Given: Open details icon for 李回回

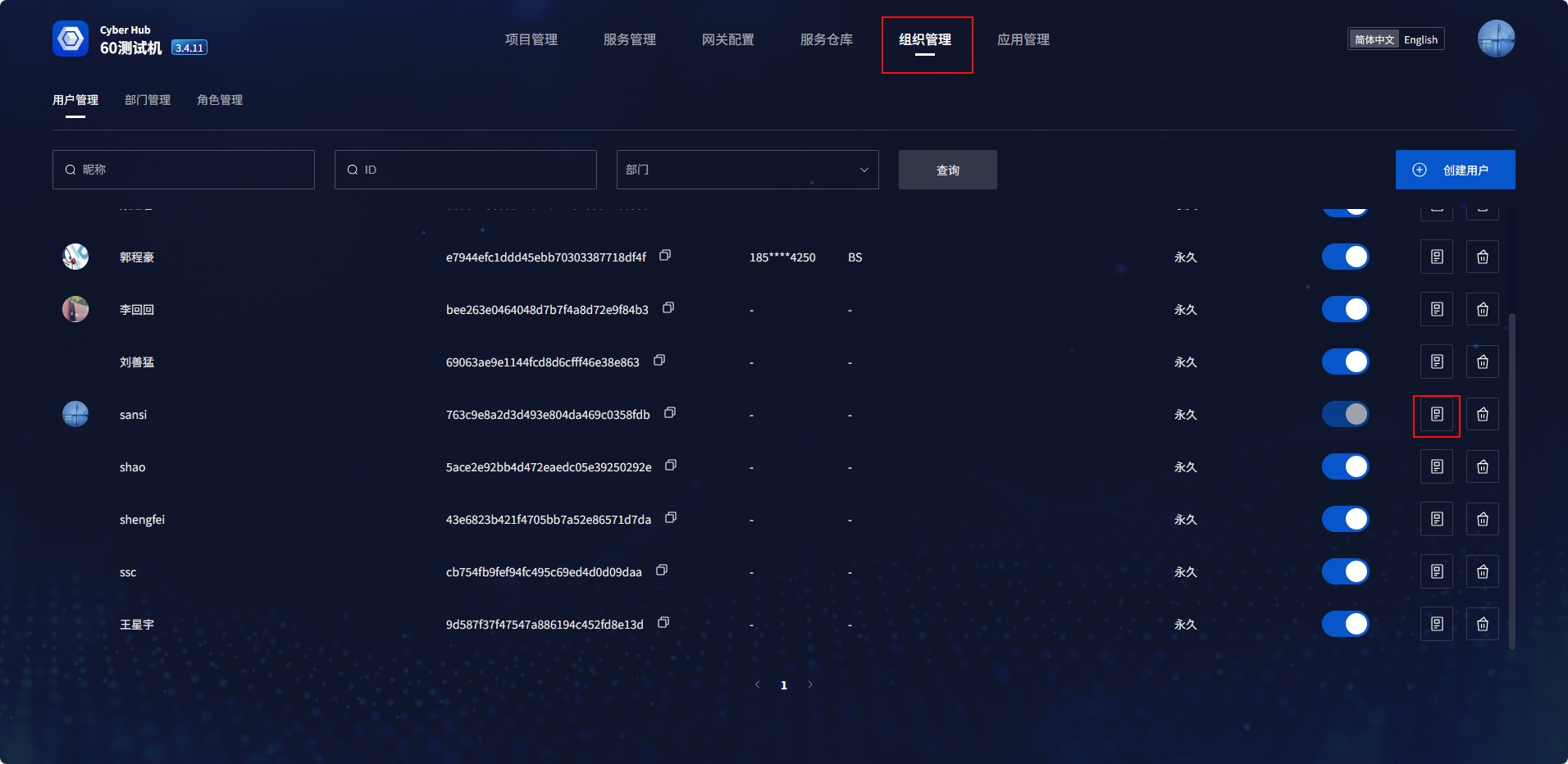Looking at the screenshot, I should tap(1436, 310).
